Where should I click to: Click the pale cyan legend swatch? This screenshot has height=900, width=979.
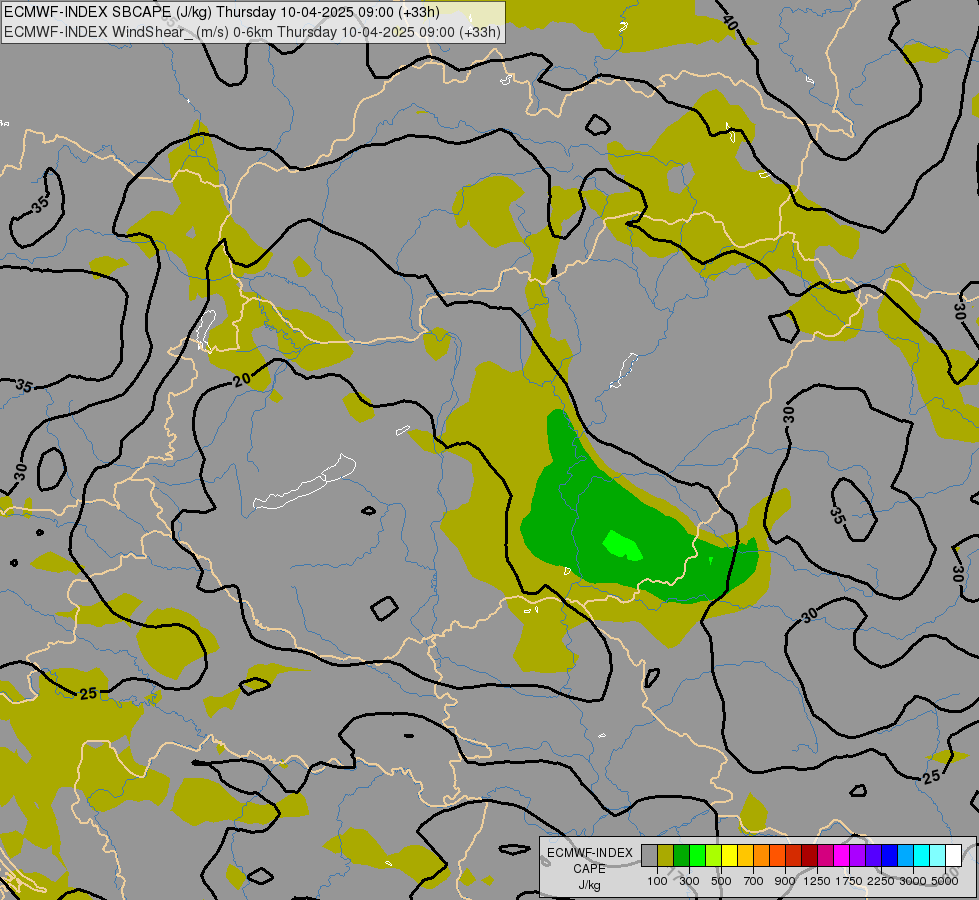coord(937,855)
